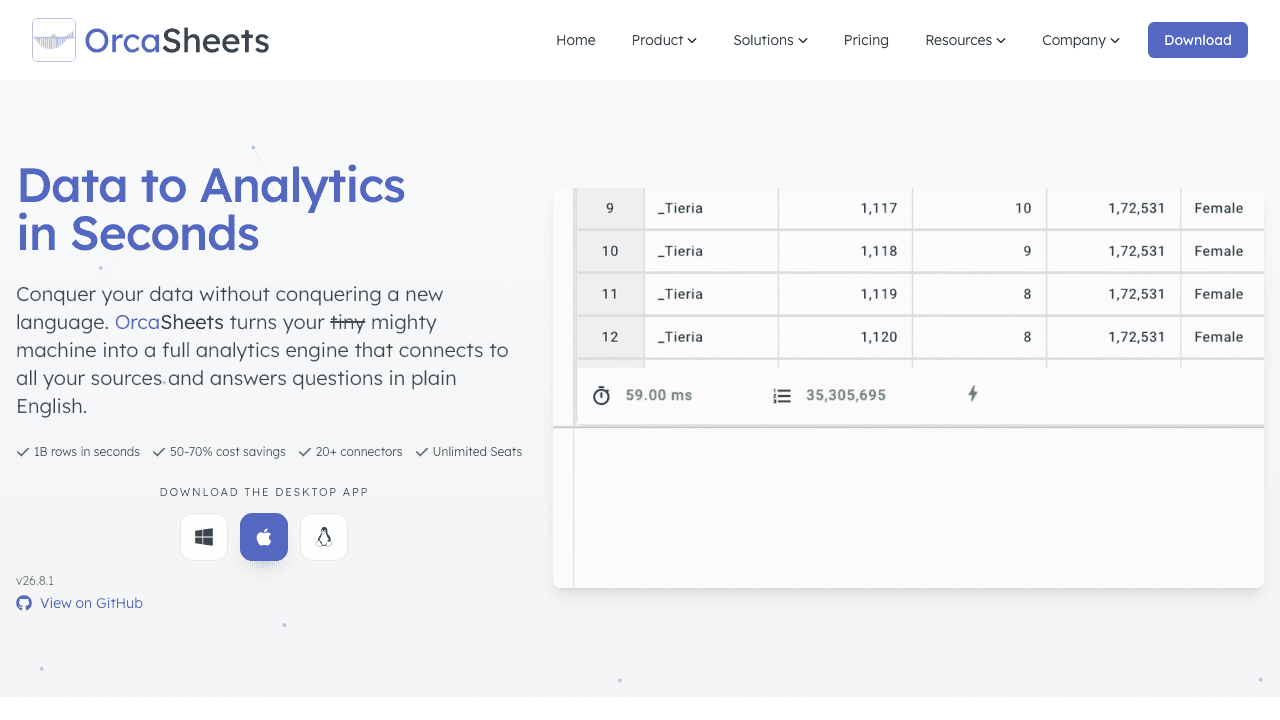
Task: Click the 35,305,695 row count
Action: click(846, 395)
